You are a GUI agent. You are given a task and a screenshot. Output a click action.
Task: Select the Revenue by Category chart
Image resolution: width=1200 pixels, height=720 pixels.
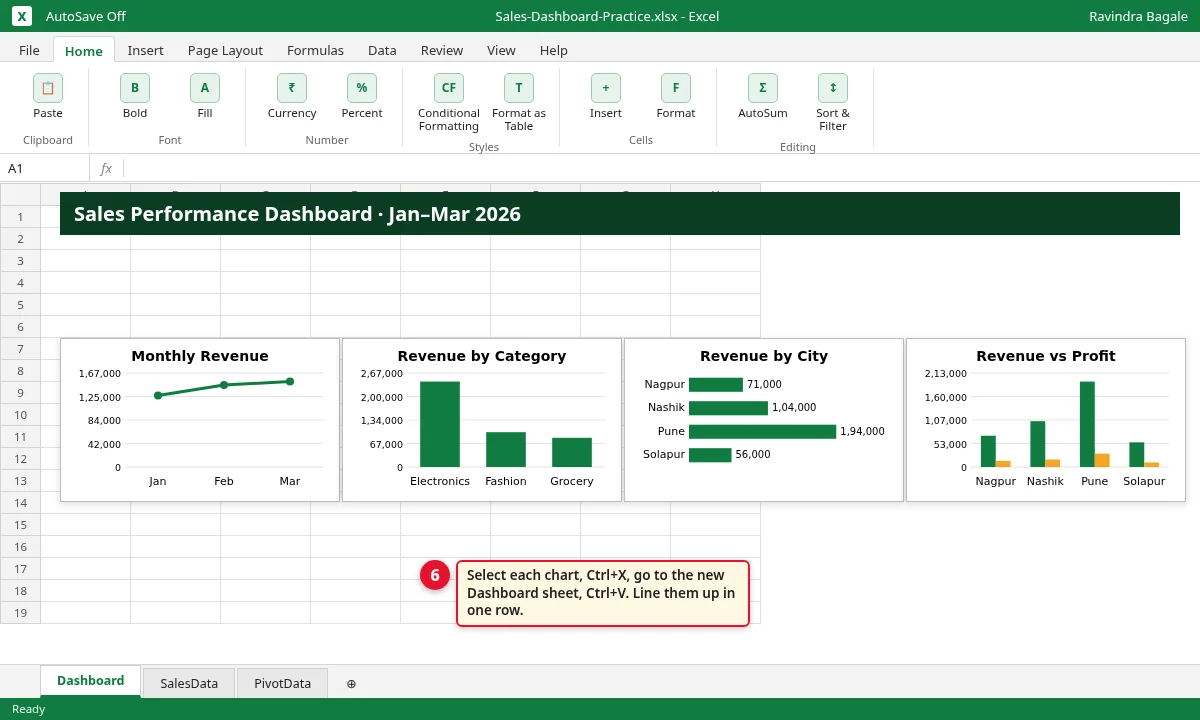pyautogui.click(x=482, y=420)
